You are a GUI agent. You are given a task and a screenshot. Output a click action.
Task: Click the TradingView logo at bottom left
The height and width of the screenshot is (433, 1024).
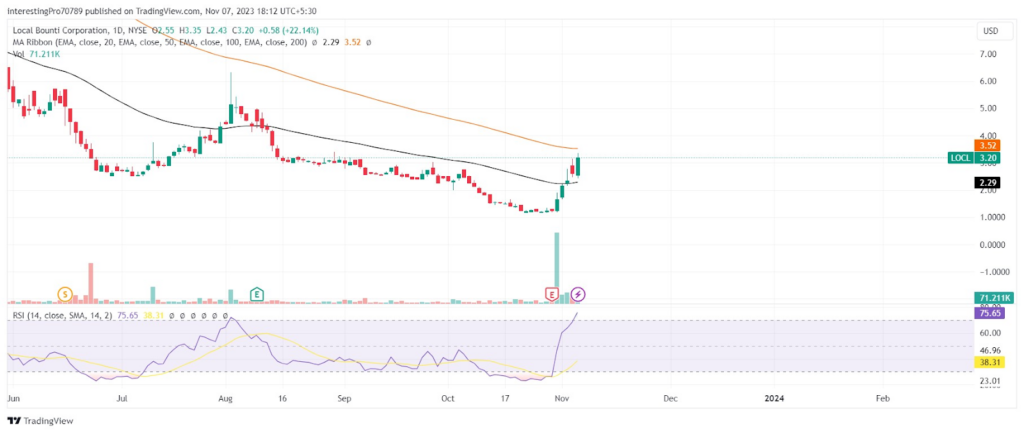pos(40,421)
